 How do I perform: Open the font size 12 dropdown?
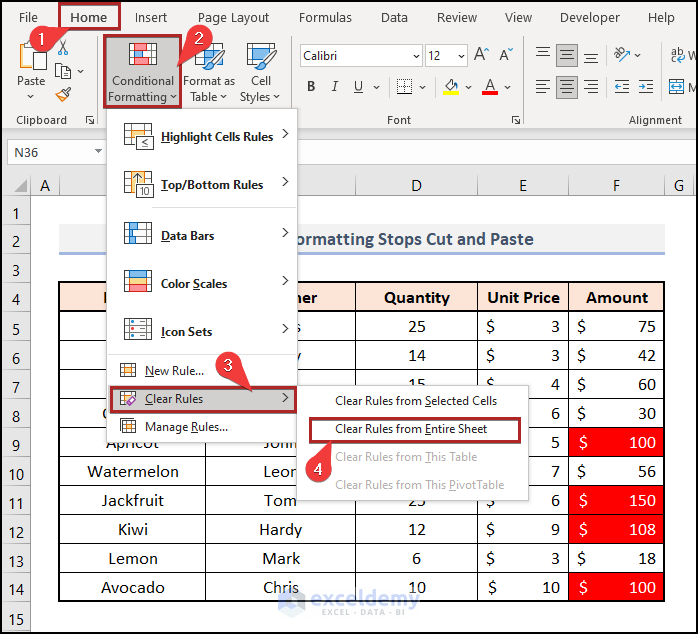coord(461,56)
